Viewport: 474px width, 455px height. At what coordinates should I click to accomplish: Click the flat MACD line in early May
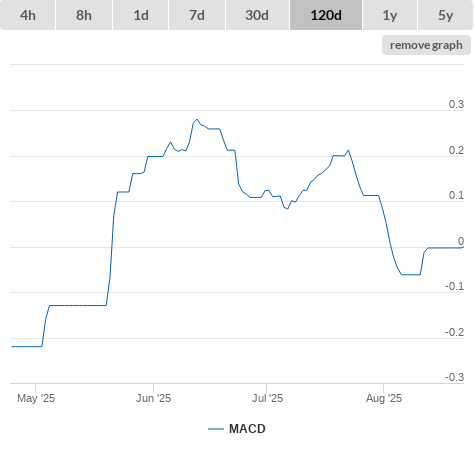click(27, 346)
